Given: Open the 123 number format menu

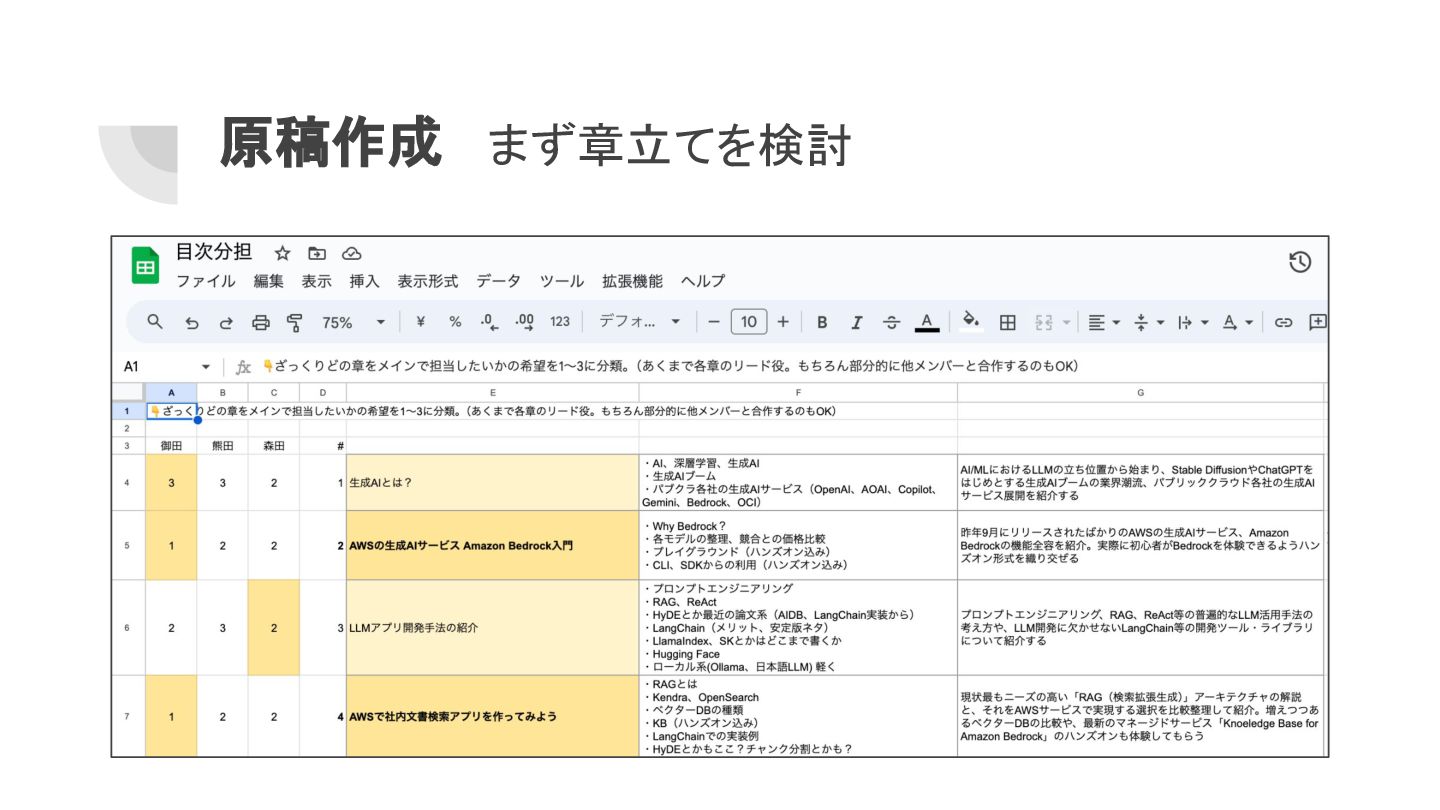Looking at the screenshot, I should point(560,322).
